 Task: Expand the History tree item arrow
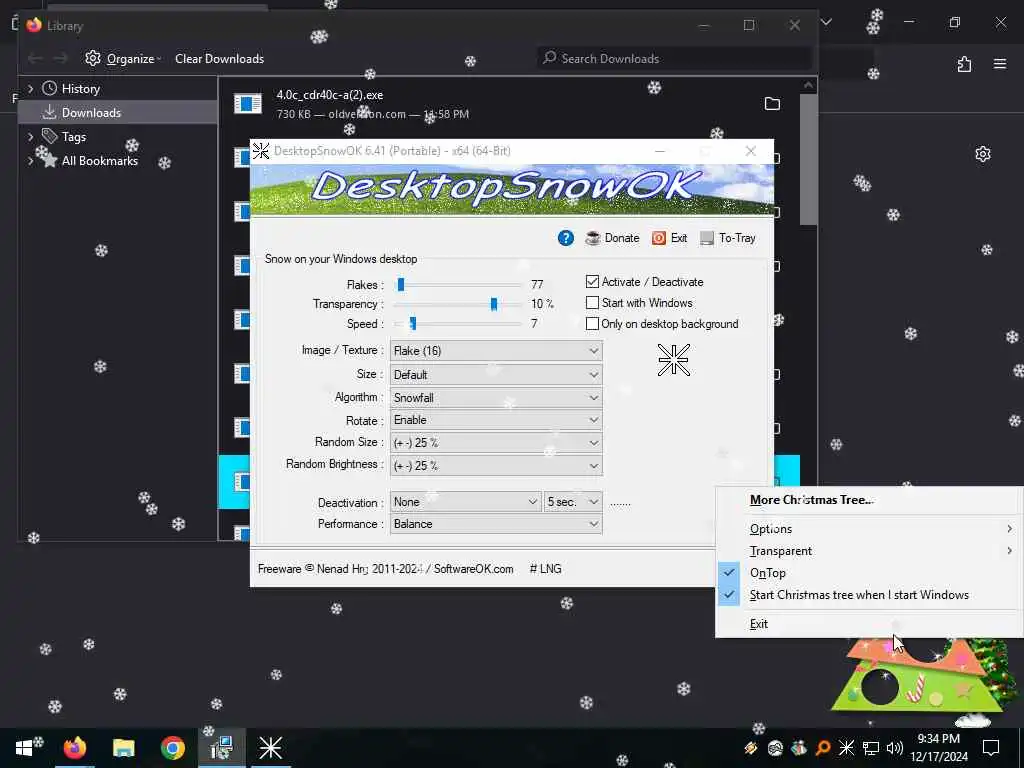pos(30,88)
